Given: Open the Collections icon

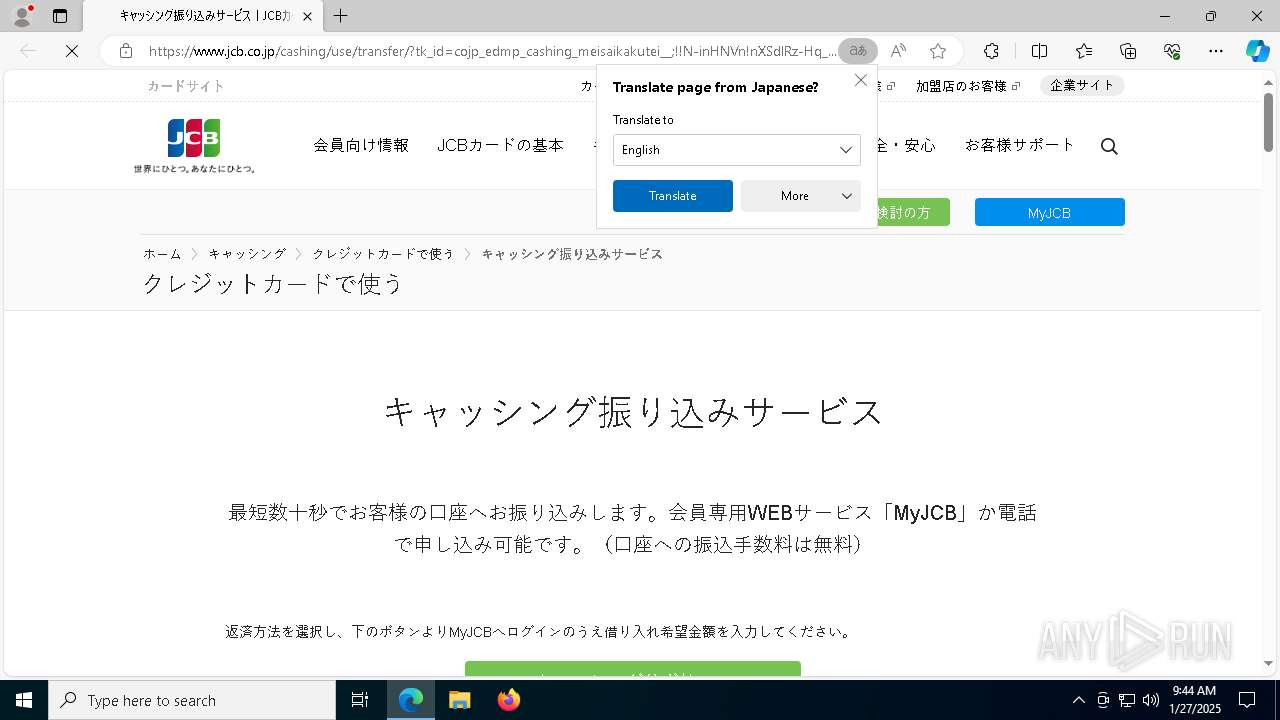Looking at the screenshot, I should click(1128, 51).
